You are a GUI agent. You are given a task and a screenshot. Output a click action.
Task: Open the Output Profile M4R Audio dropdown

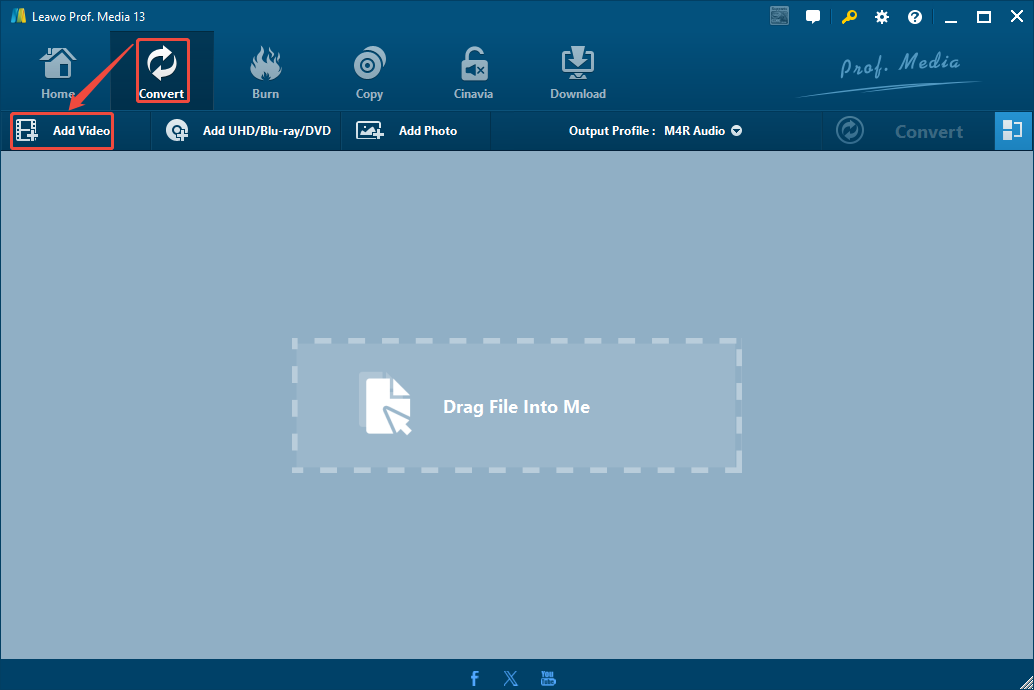[x=703, y=130]
